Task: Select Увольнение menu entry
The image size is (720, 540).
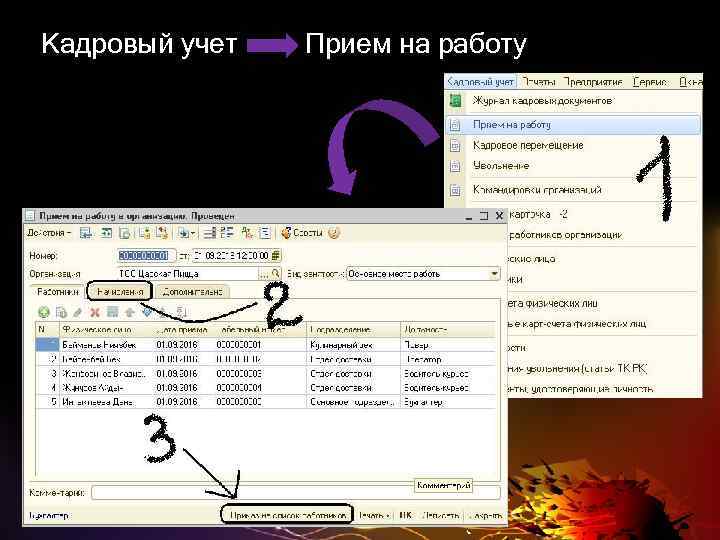Action: tap(574, 166)
